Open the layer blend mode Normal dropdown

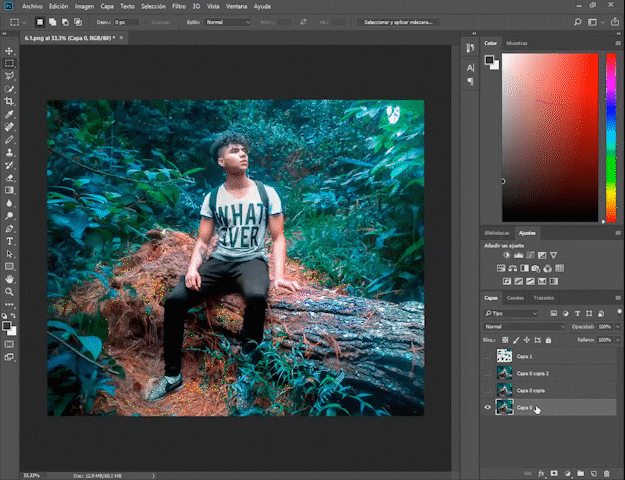pyautogui.click(x=524, y=326)
